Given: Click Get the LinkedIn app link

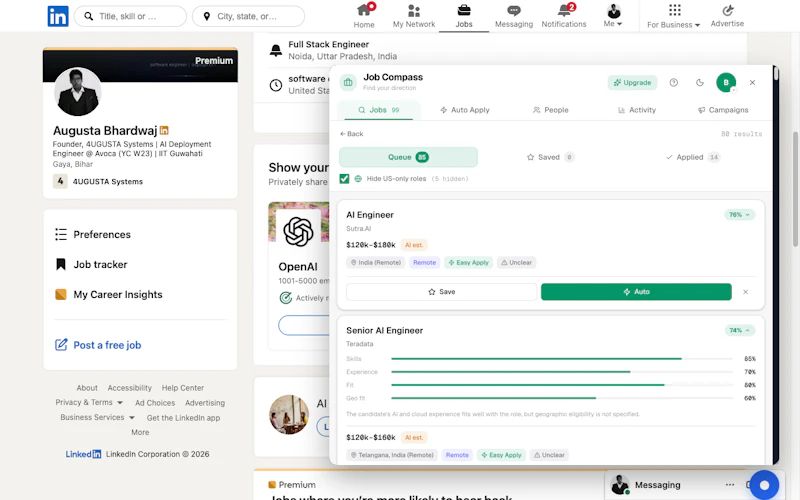Looking at the screenshot, I should click(x=183, y=418).
